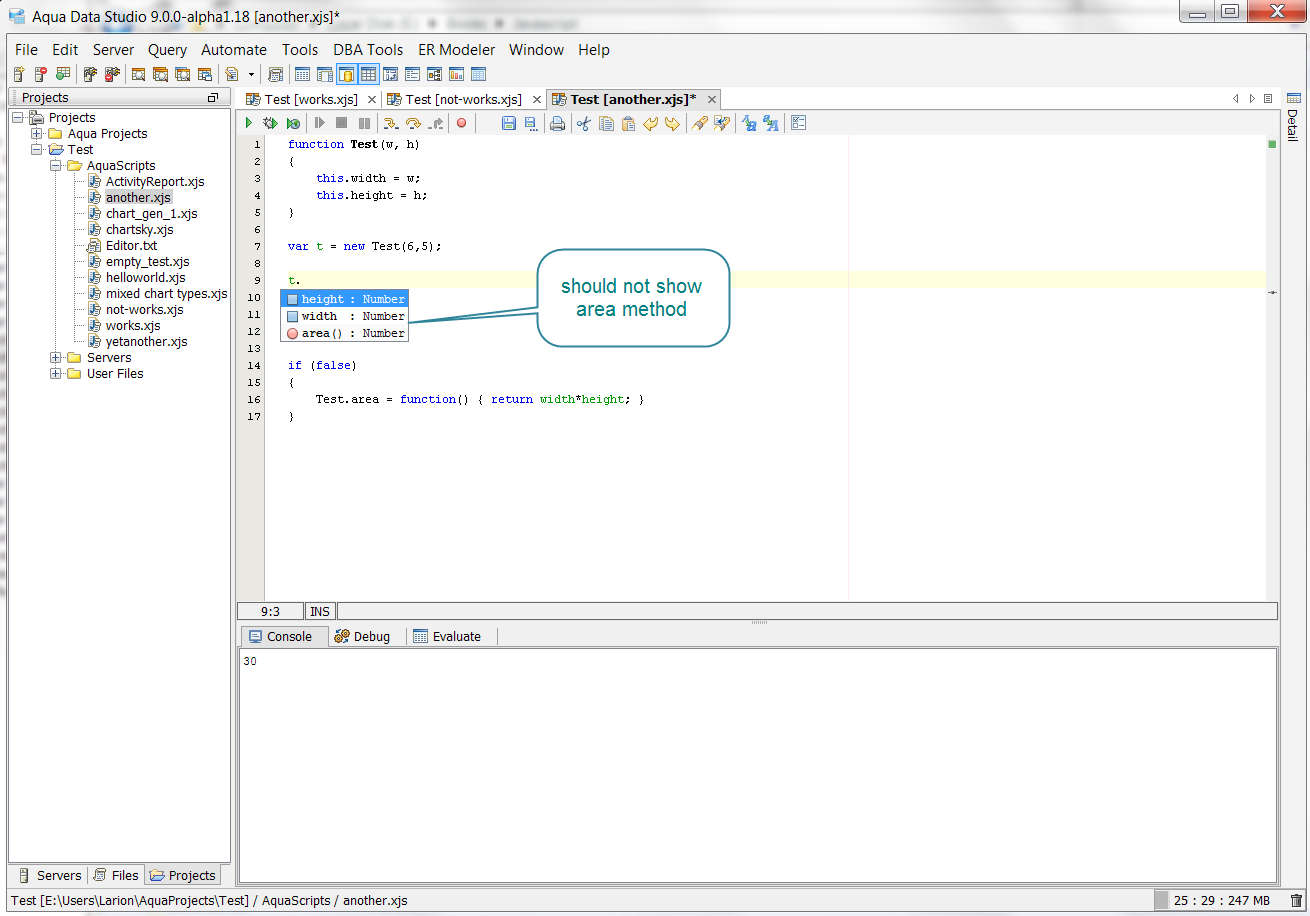
Task: Select yetanother.xjs in the project tree
Action: (x=147, y=342)
